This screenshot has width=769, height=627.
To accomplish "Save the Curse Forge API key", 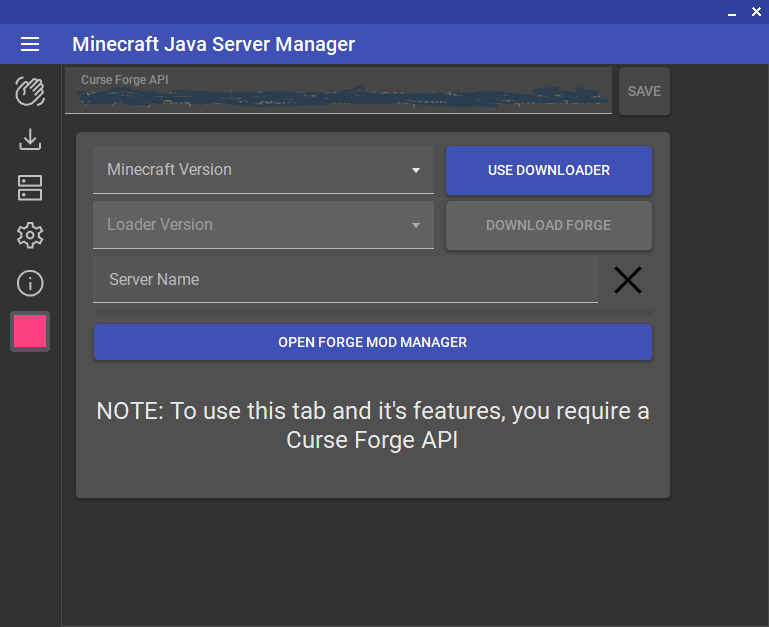I will 644,91.
